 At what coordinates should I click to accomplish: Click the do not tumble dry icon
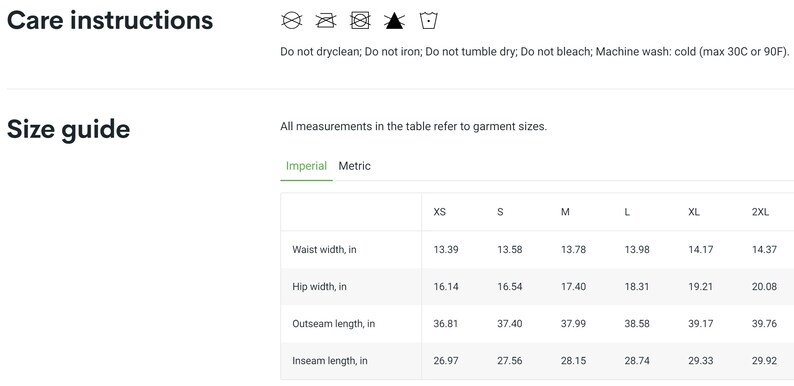(x=360, y=20)
